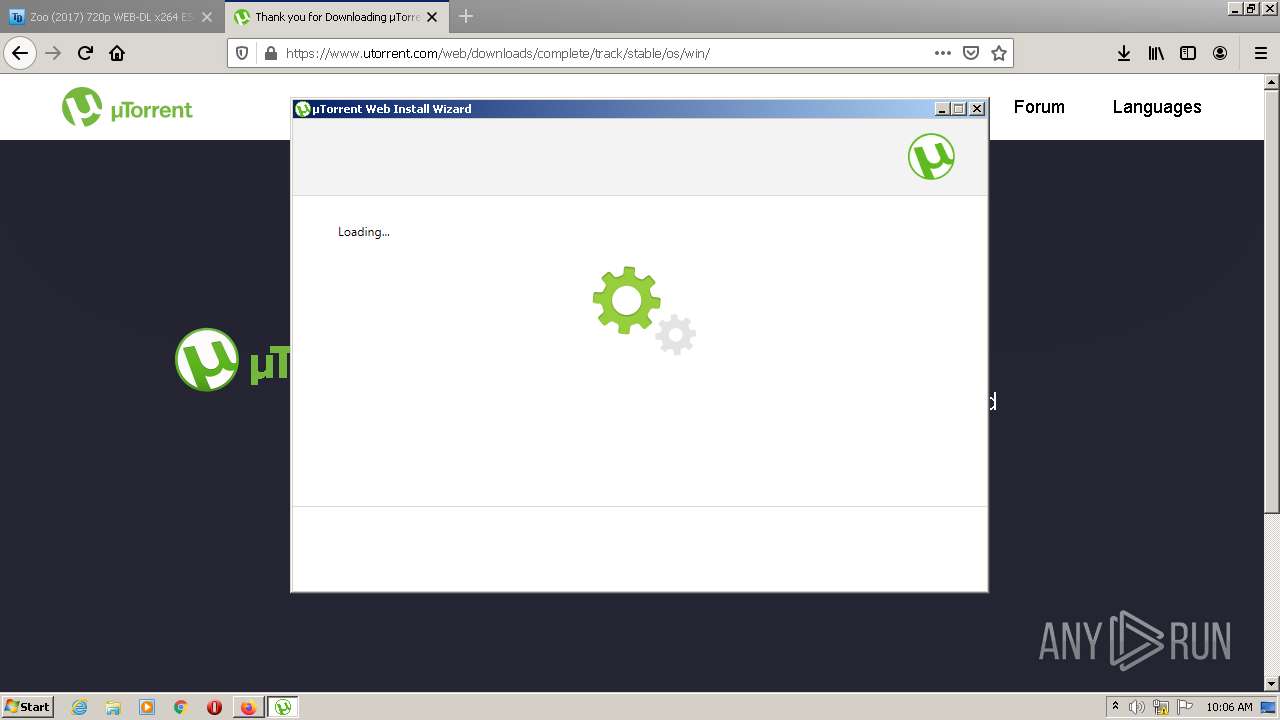Open tracking protection shield icon
1280x720 pixels.
pos(242,53)
